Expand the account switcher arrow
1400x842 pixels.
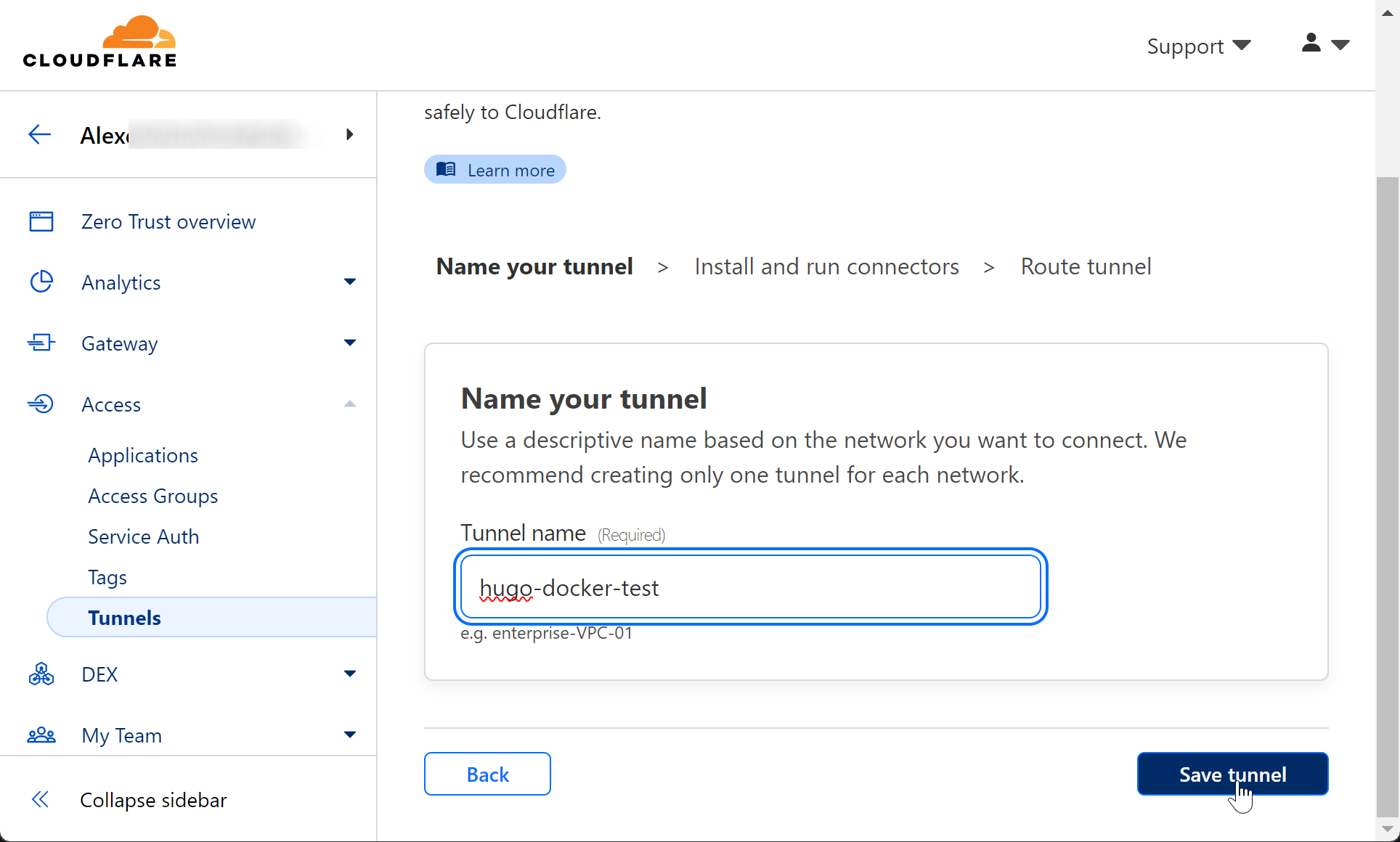350,134
